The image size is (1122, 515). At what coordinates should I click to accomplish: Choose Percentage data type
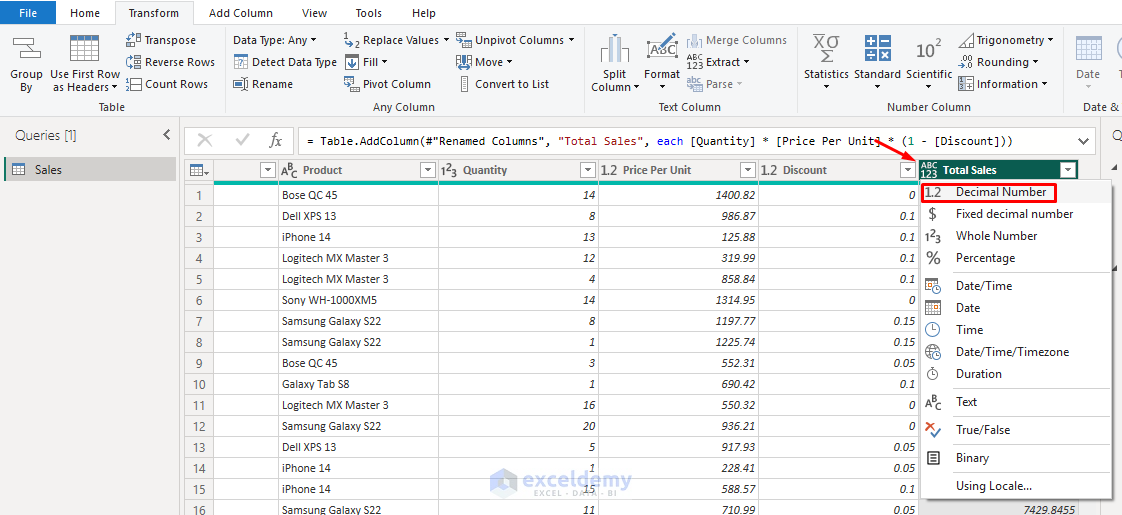coord(1016,258)
